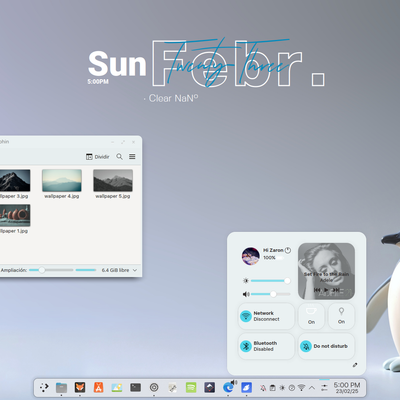Click the 6.4 GiB libre free space text
The height and width of the screenshot is (400, 400).
pyautogui.click(x=115, y=270)
